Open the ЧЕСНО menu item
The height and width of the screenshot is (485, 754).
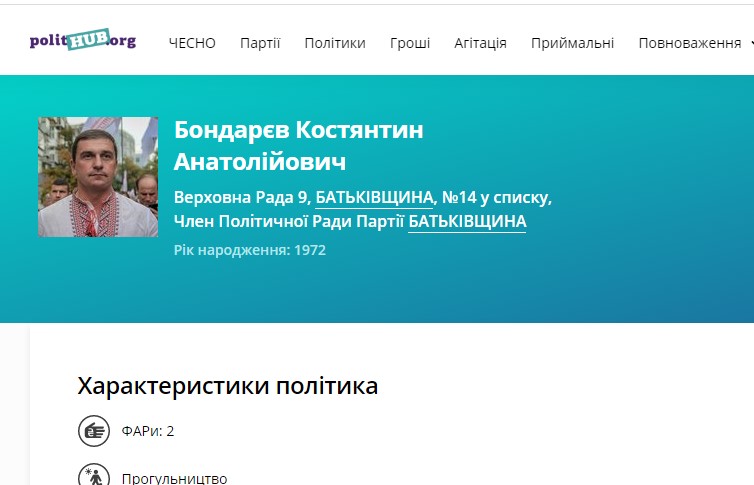192,43
